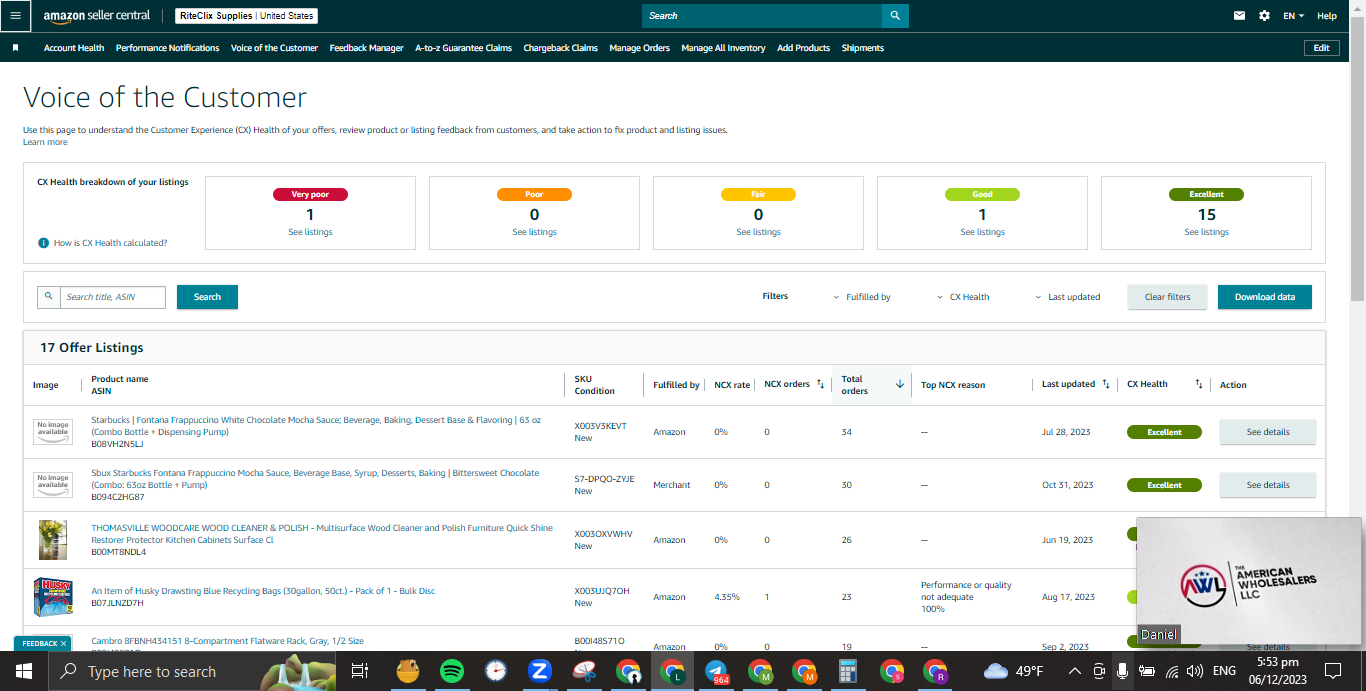This screenshot has height=691, width=1366.
Task: Open Task View in the taskbar
Action: coord(361,671)
